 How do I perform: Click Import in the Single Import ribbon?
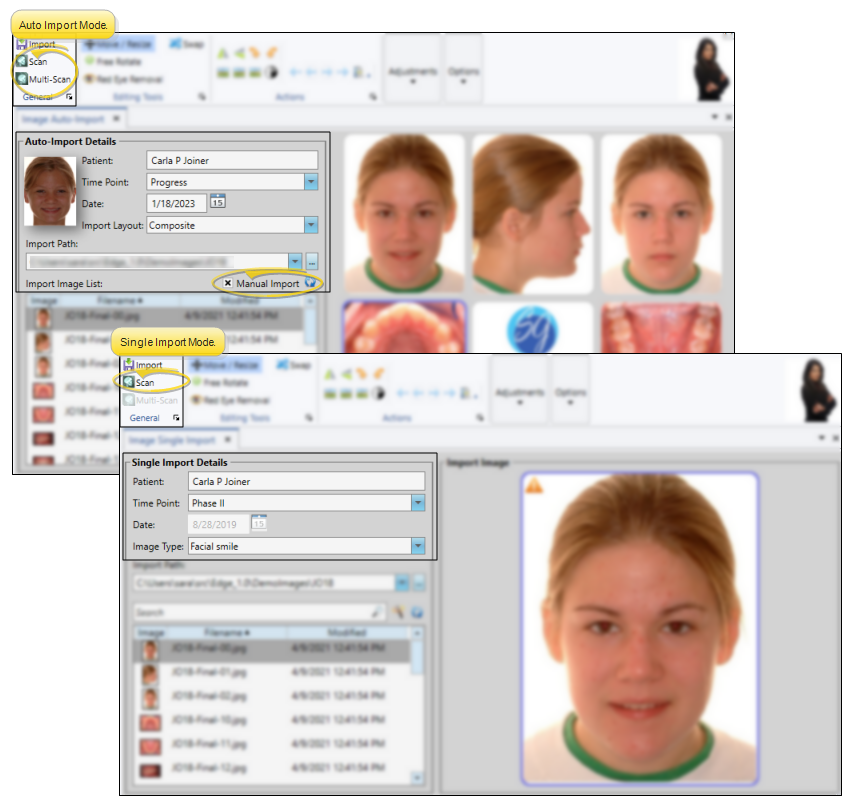click(x=148, y=365)
